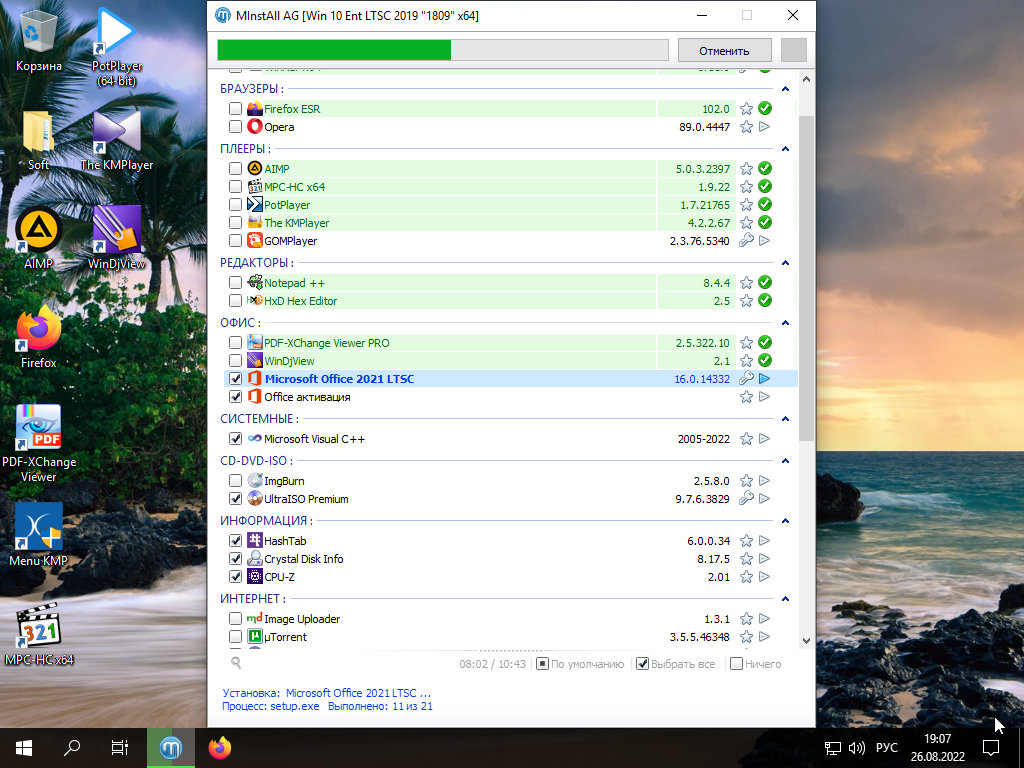
Task: Open taskbar search magnifier
Action: pos(72,748)
